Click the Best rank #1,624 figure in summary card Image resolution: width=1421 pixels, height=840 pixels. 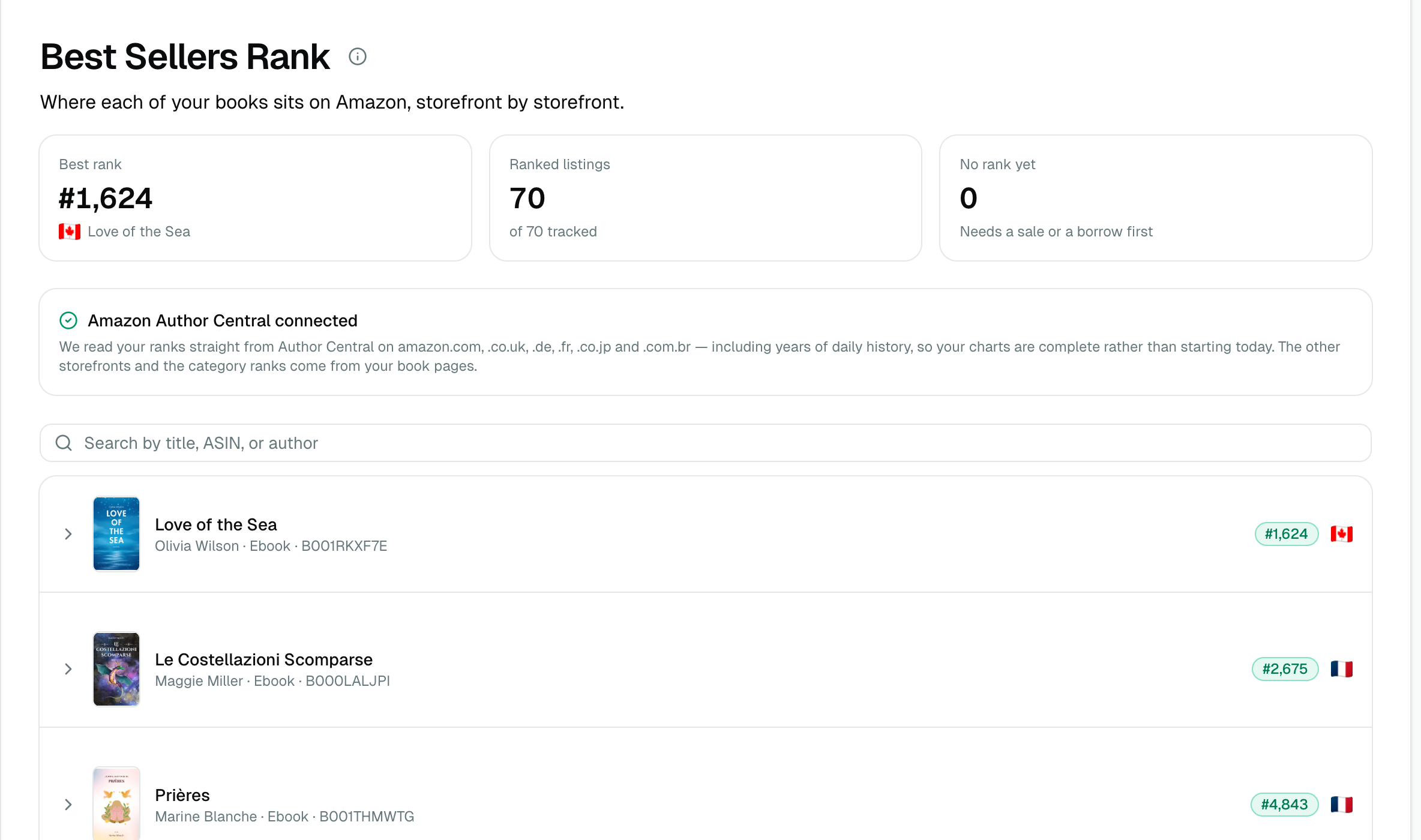click(106, 198)
